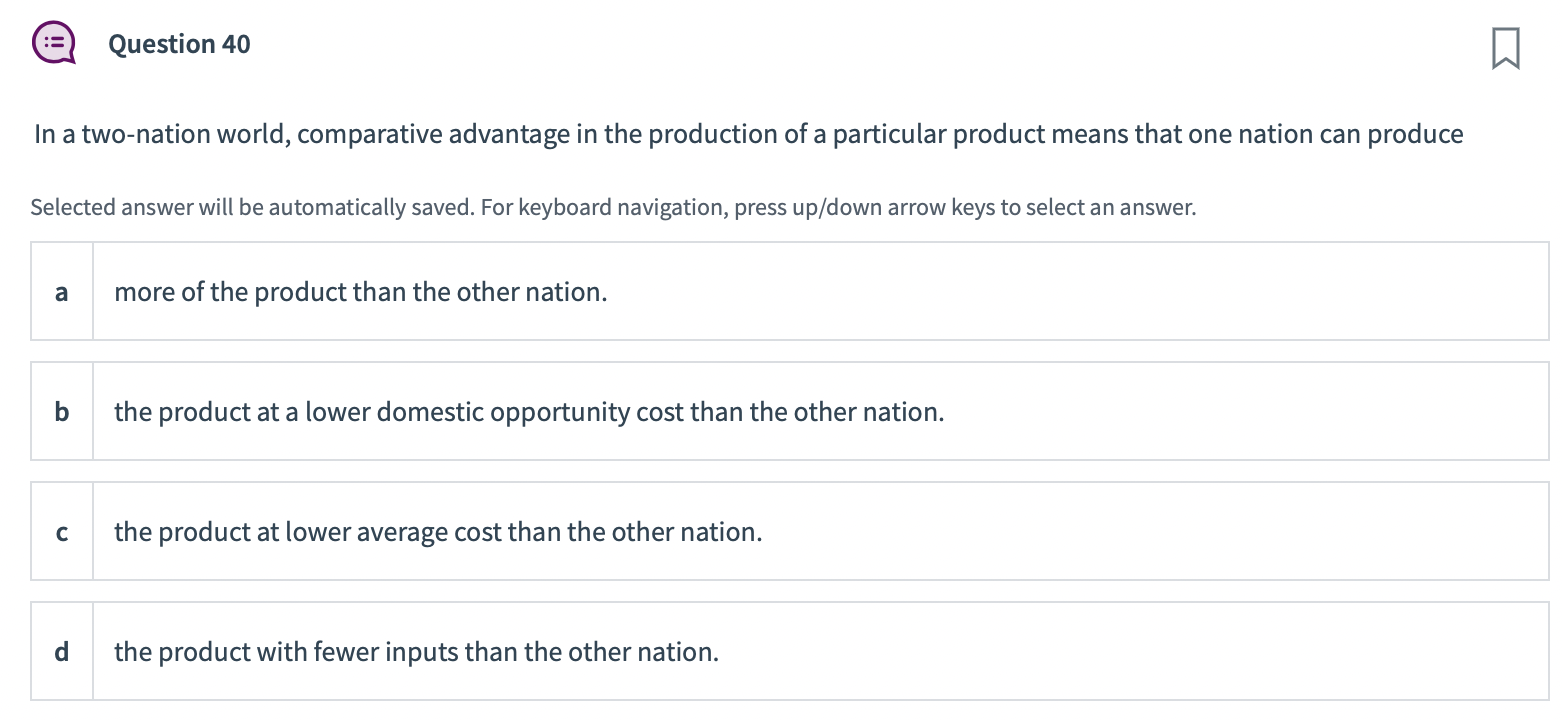Click the question prompt about comparative advantage
This screenshot has width=1562, height=720.
point(748,134)
